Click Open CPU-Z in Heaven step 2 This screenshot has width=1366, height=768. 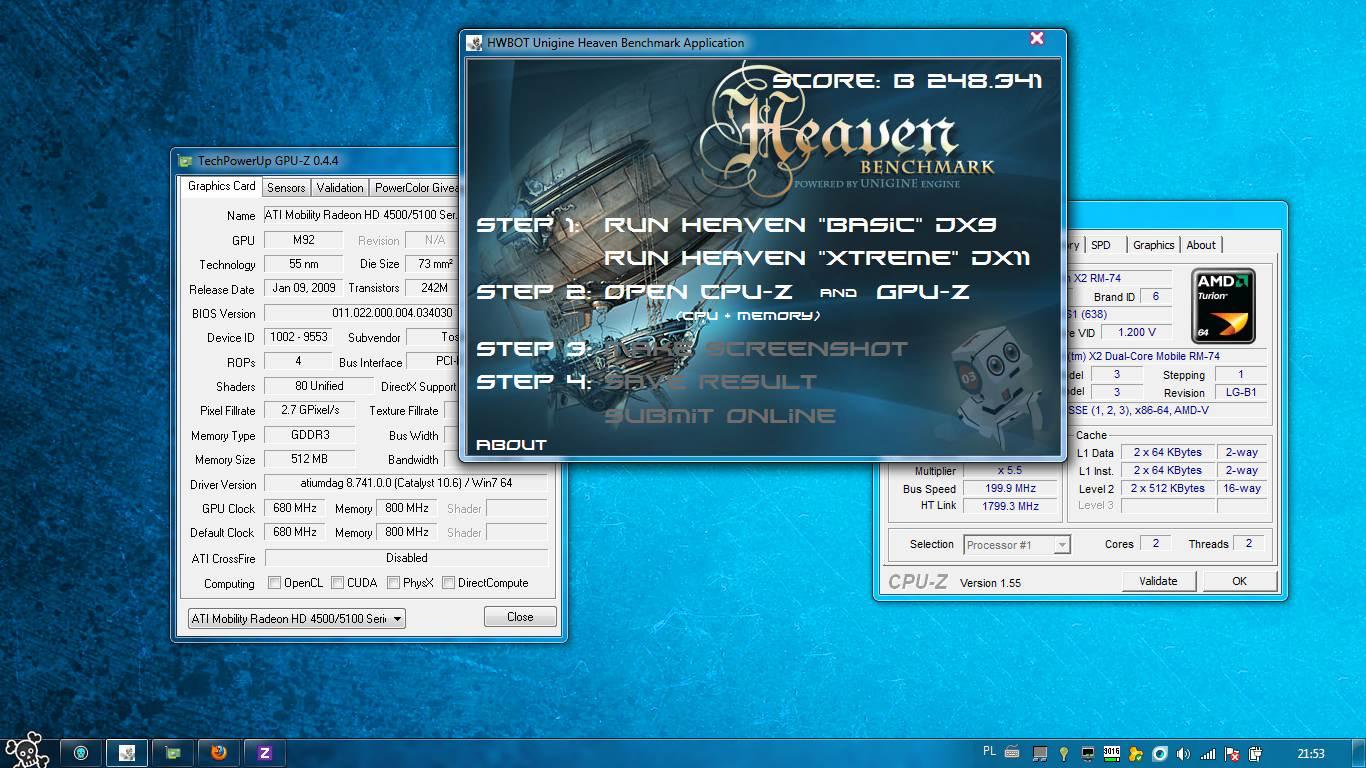[x=699, y=293]
